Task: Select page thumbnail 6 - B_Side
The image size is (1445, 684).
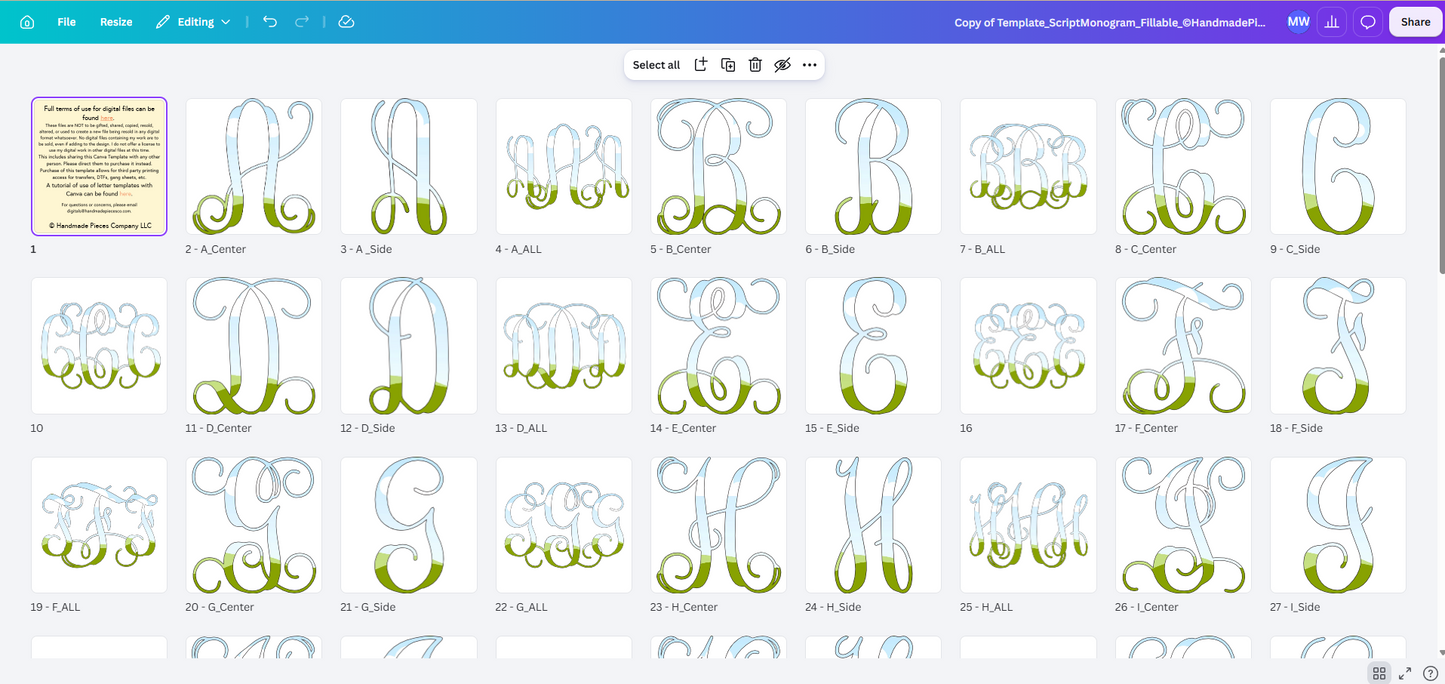Action: tap(873, 166)
